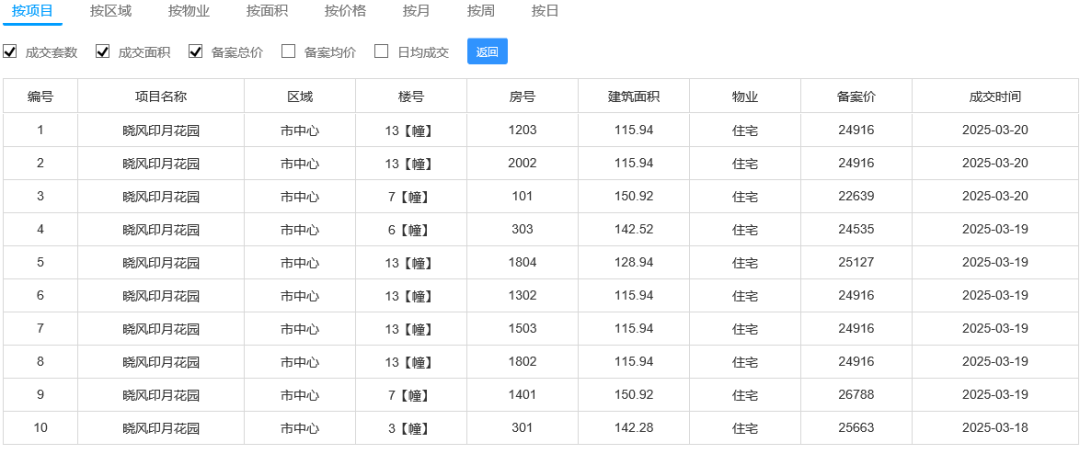Screen dimensions: 1080x454
Task: Click room number 301 in row 10
Action: coord(522,427)
